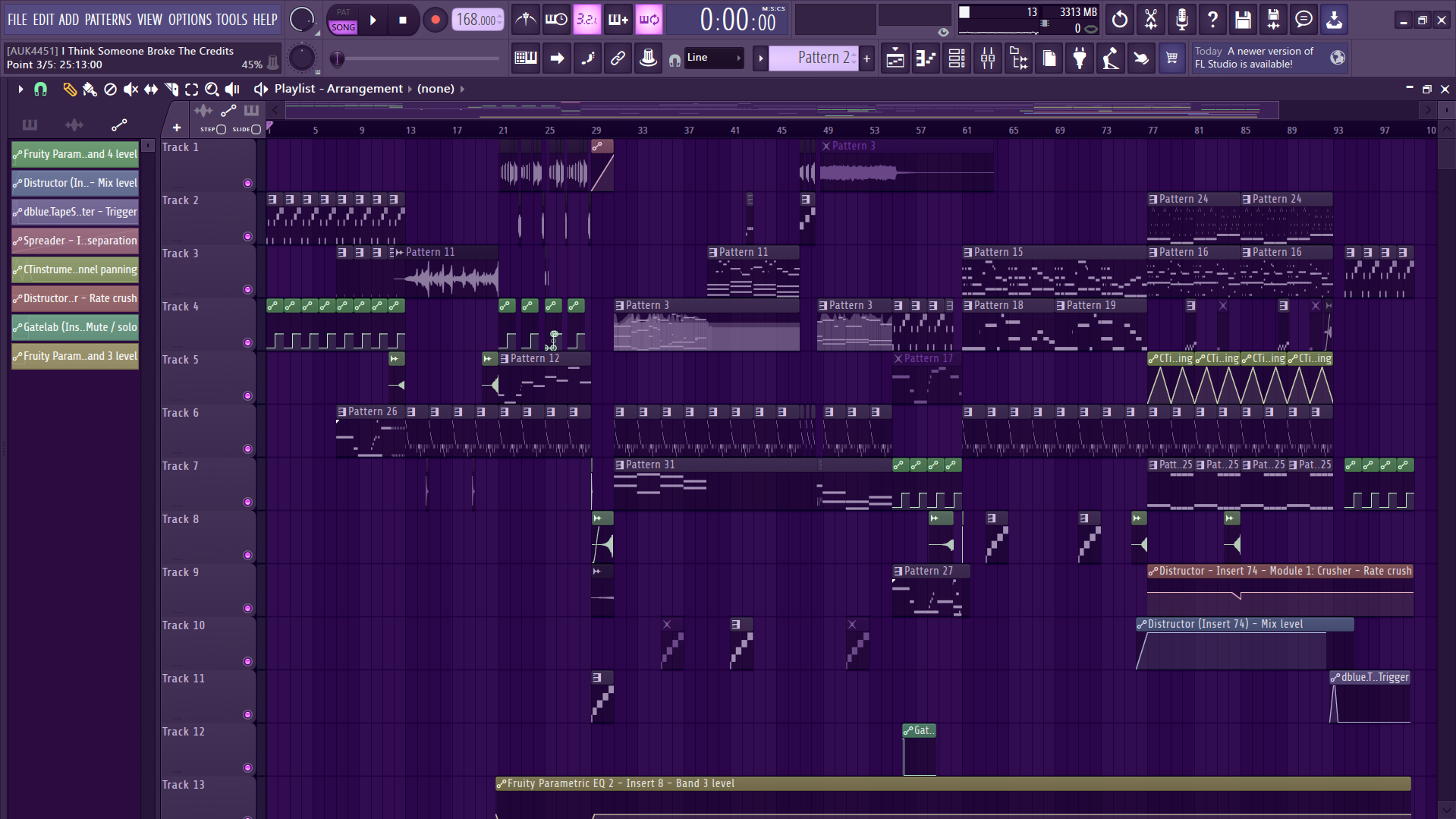The height and width of the screenshot is (819, 1456).
Task: Toggle the playlist magnet snap icon
Action: coord(41,89)
